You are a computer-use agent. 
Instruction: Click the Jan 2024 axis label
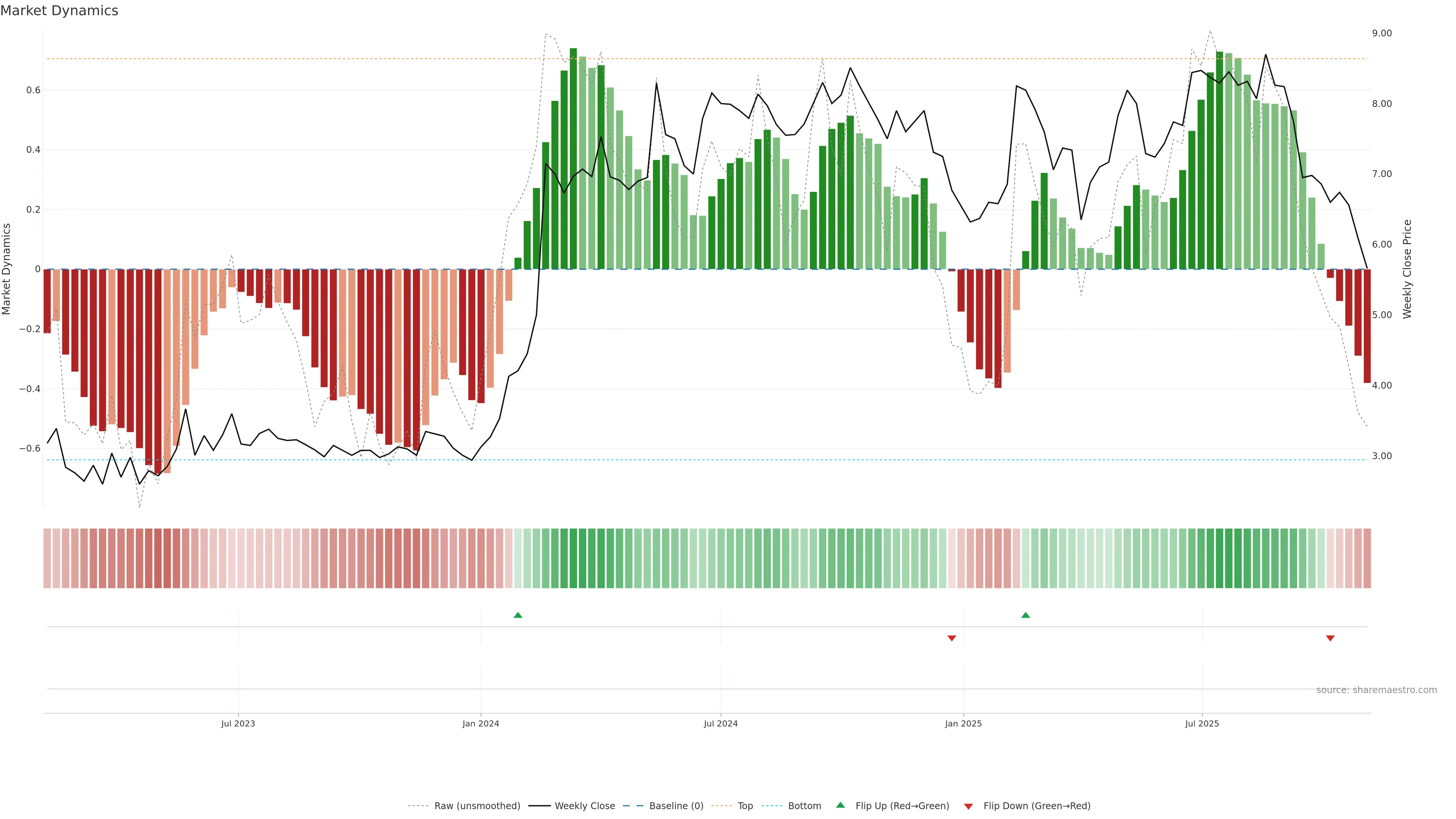pyautogui.click(x=480, y=723)
